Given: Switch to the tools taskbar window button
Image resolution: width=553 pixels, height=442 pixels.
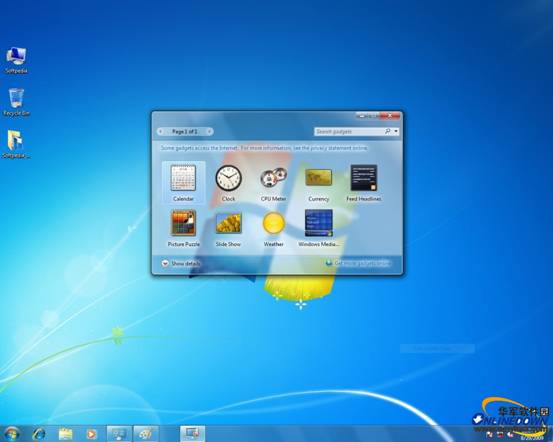Looking at the screenshot, I should (146, 434).
